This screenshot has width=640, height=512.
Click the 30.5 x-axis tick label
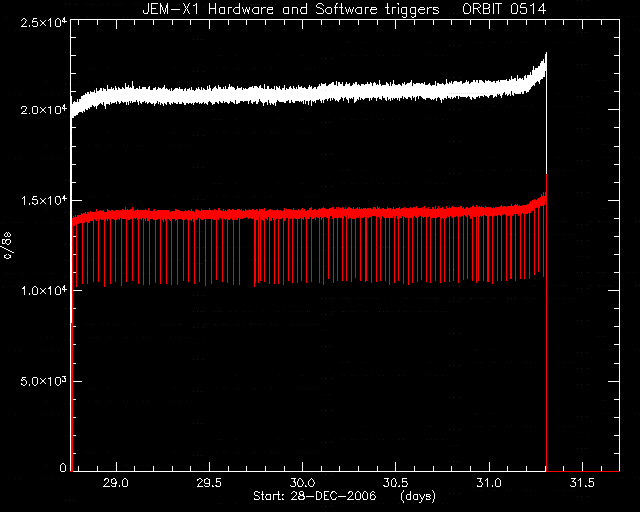(x=396, y=483)
